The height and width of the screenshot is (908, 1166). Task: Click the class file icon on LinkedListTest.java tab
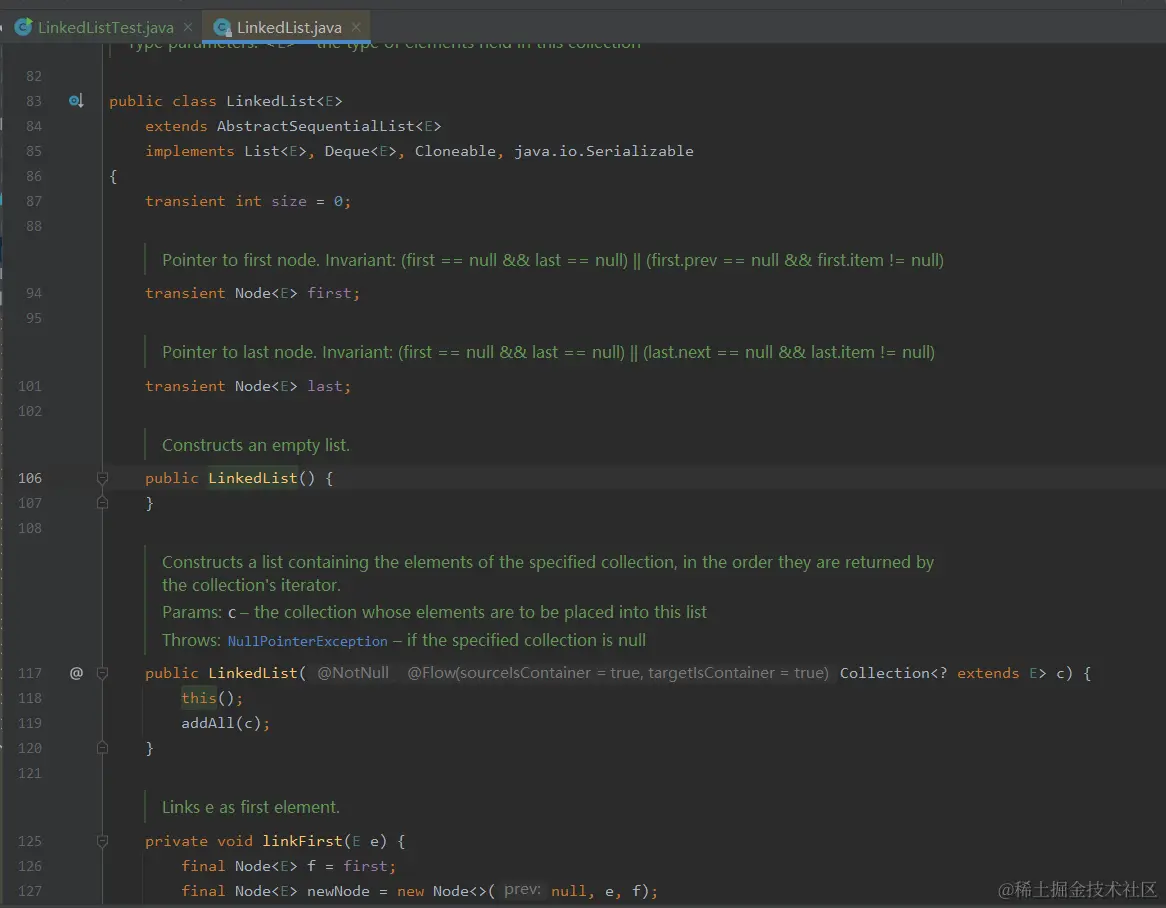pyautogui.click(x=23, y=28)
